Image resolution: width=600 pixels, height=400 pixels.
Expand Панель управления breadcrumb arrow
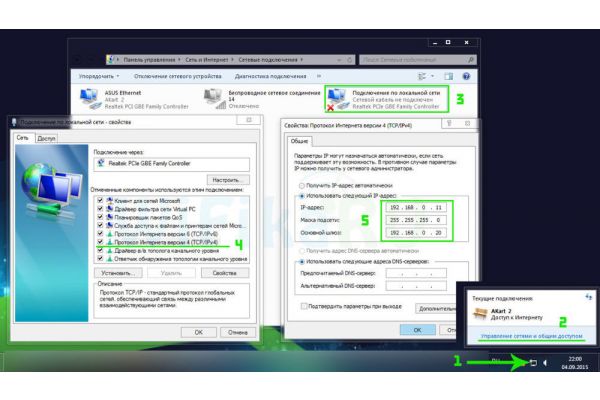click(x=179, y=60)
